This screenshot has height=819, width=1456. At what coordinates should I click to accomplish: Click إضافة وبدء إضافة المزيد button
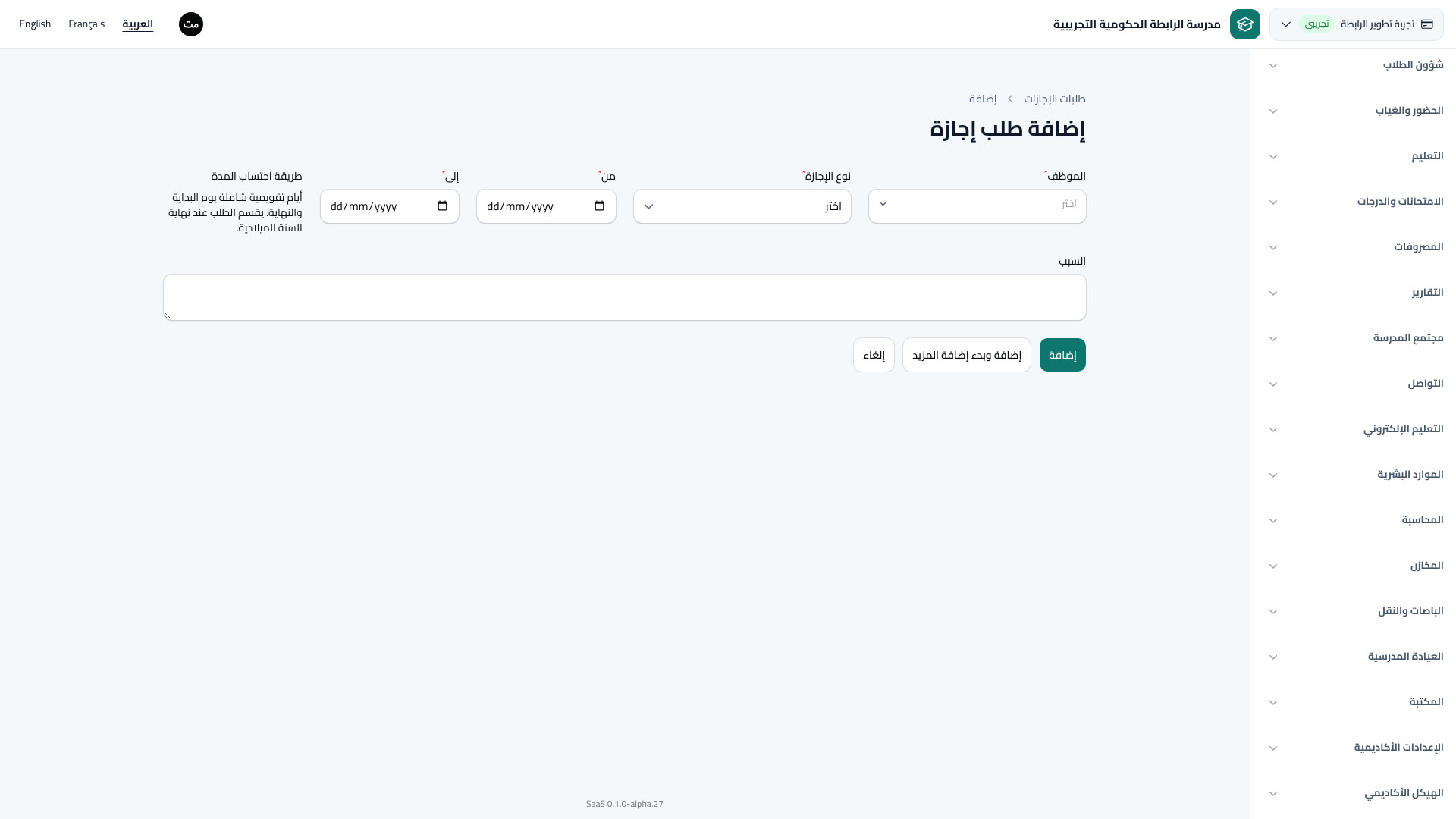967,355
